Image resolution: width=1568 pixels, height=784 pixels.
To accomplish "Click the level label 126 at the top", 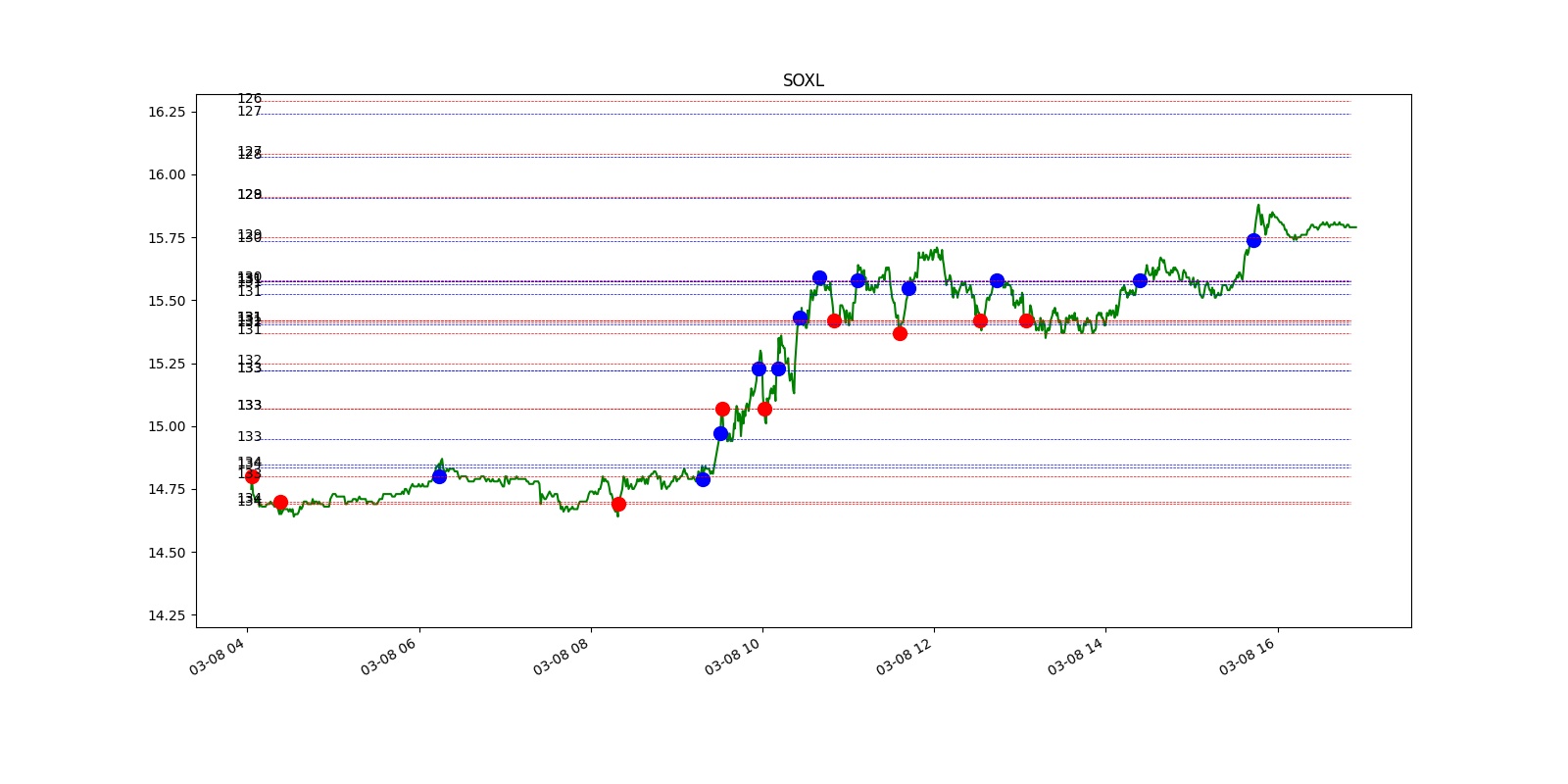I will click(250, 99).
